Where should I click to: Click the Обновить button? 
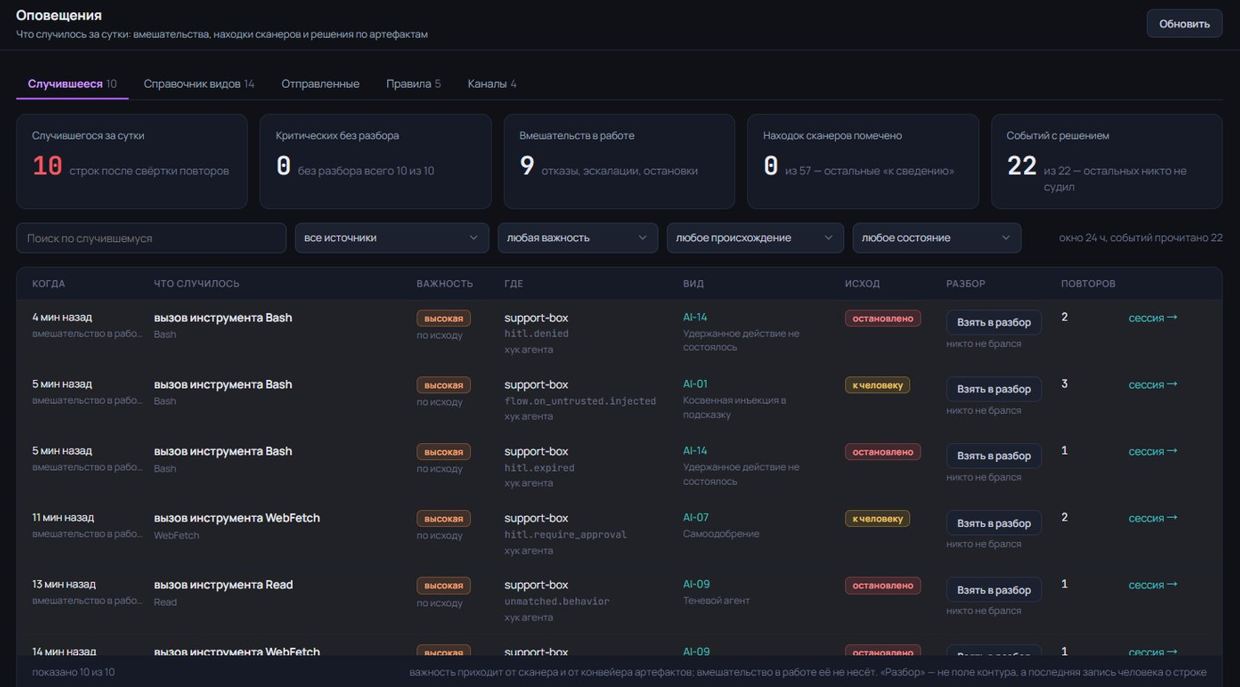pyautogui.click(x=1184, y=23)
